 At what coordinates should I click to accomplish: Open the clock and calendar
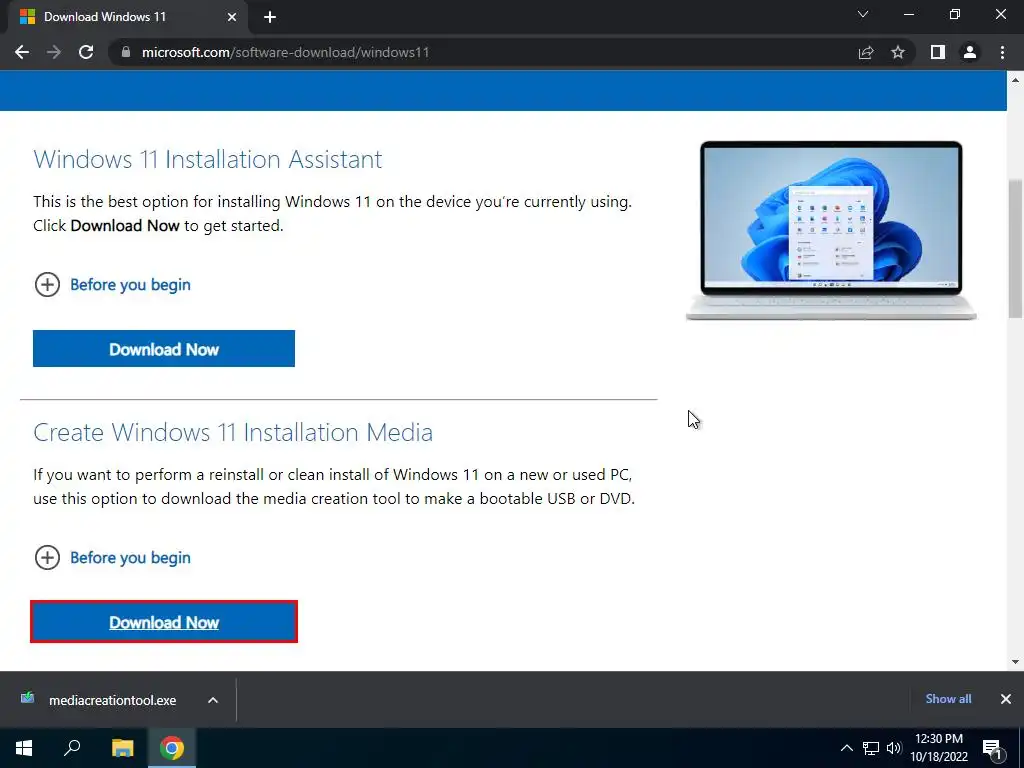939,748
